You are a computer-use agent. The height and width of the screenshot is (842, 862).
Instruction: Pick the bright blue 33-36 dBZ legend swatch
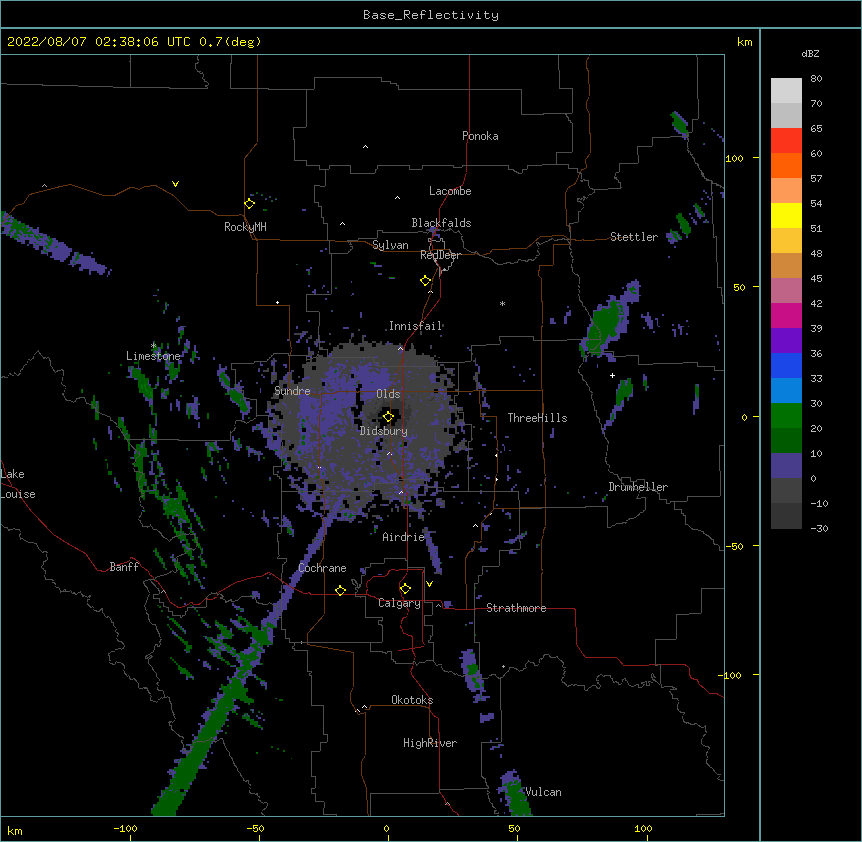click(x=786, y=365)
